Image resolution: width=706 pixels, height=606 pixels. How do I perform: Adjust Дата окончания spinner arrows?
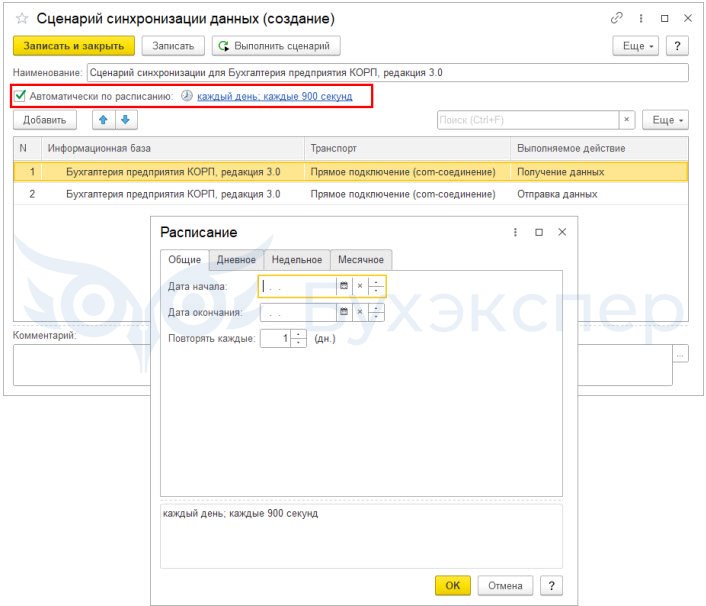coord(376,312)
